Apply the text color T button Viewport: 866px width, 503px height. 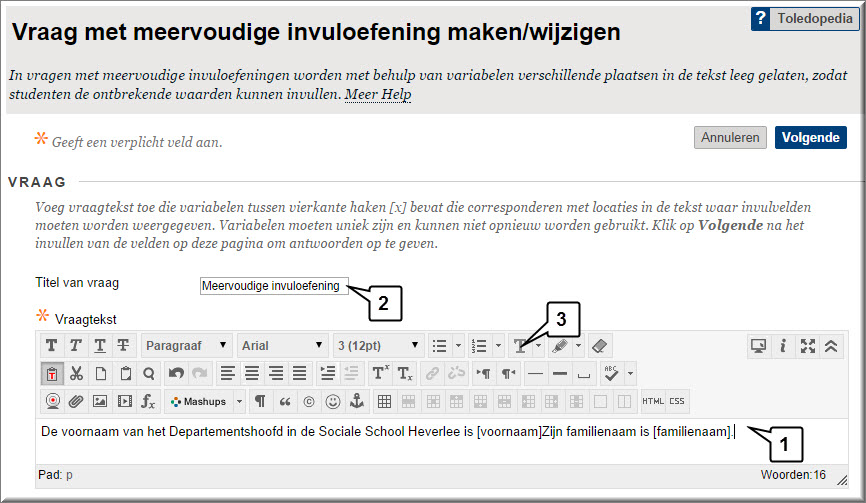(520, 346)
